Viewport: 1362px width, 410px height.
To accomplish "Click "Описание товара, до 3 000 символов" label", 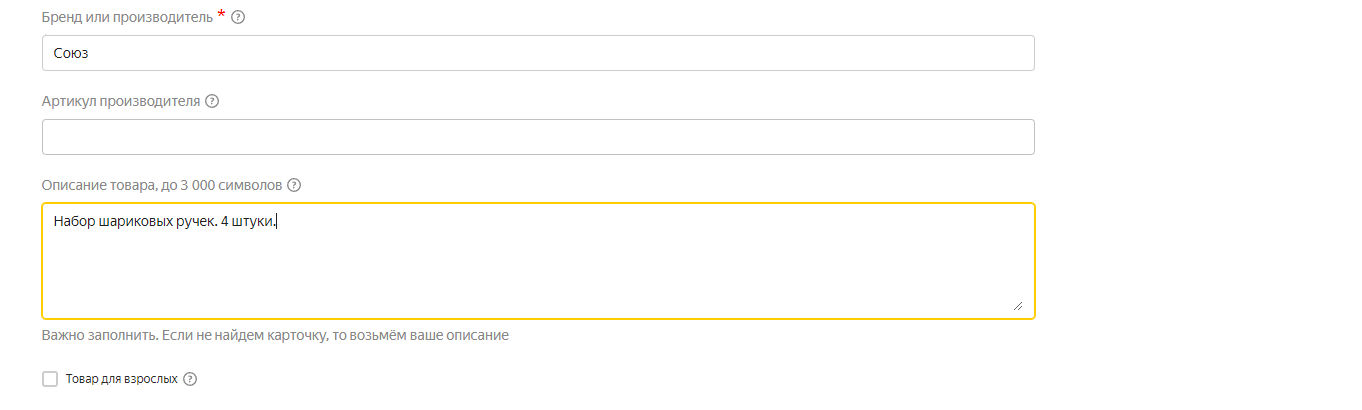I will (x=163, y=185).
